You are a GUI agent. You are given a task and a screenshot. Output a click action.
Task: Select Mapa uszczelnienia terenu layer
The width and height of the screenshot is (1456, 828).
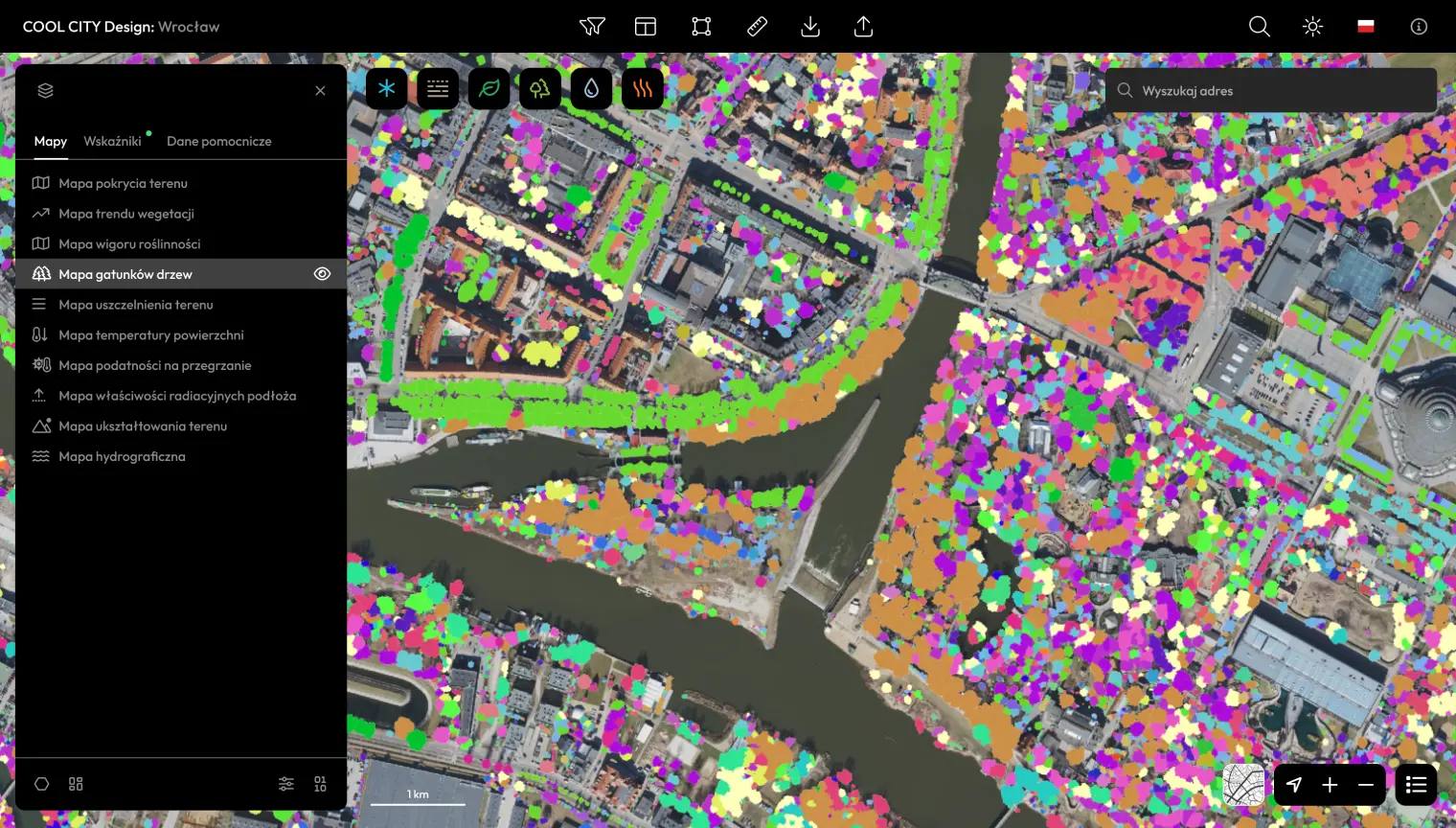181,305
